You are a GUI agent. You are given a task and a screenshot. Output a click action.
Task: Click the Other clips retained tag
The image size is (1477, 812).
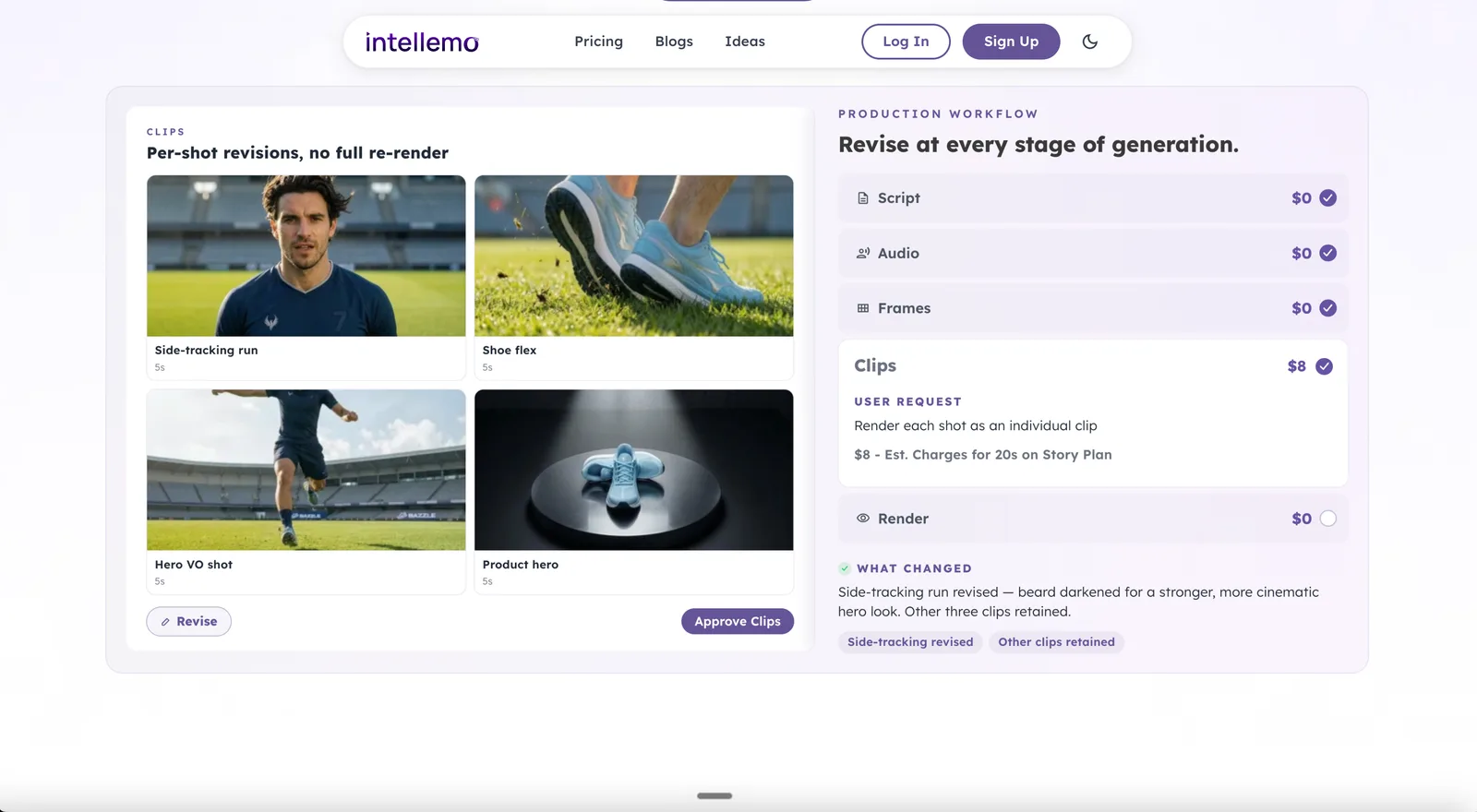1056,642
